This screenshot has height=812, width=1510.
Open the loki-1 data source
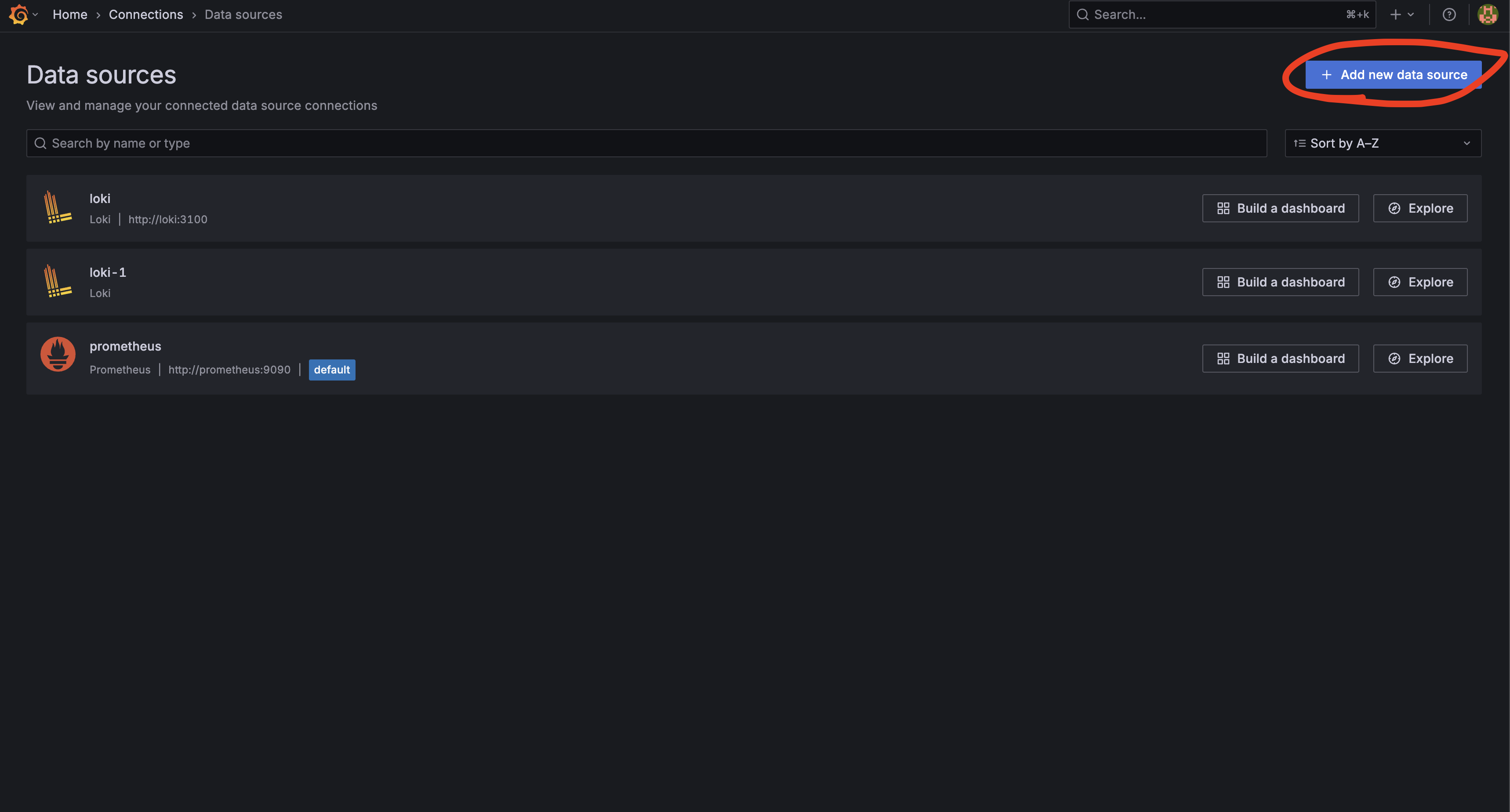108,272
